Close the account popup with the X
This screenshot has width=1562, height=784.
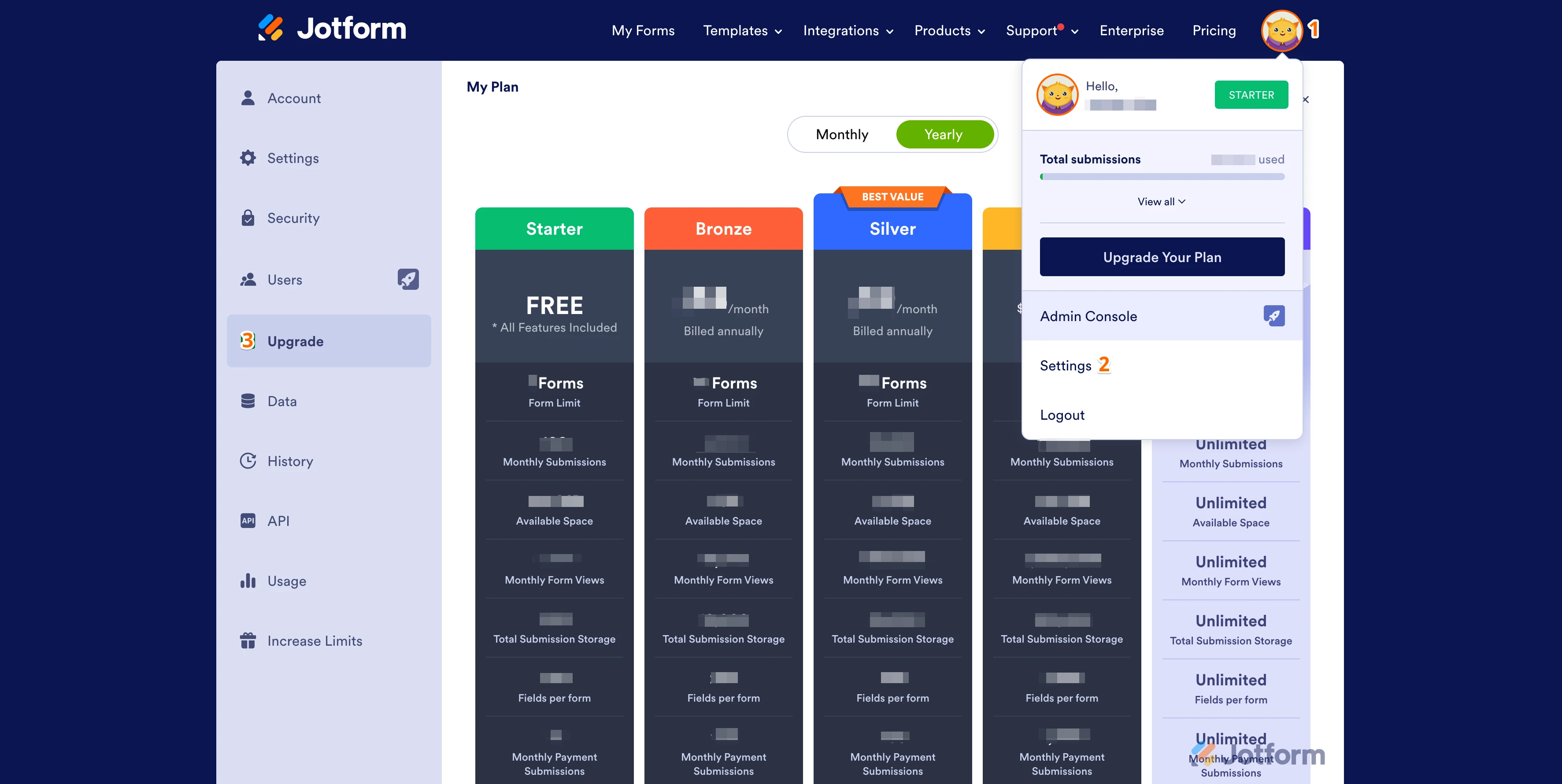(x=1306, y=100)
